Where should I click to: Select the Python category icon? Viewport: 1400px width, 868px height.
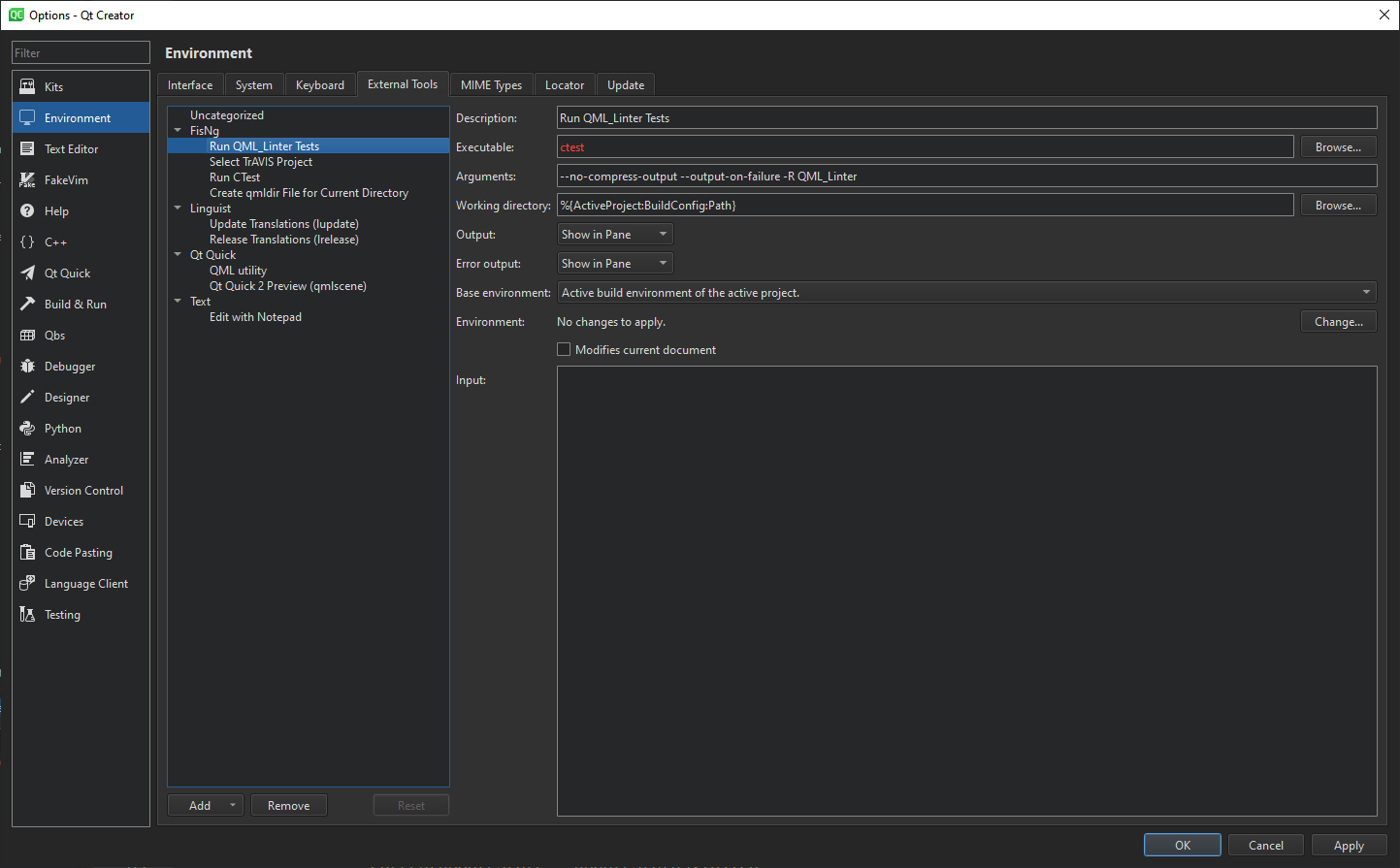coord(28,428)
